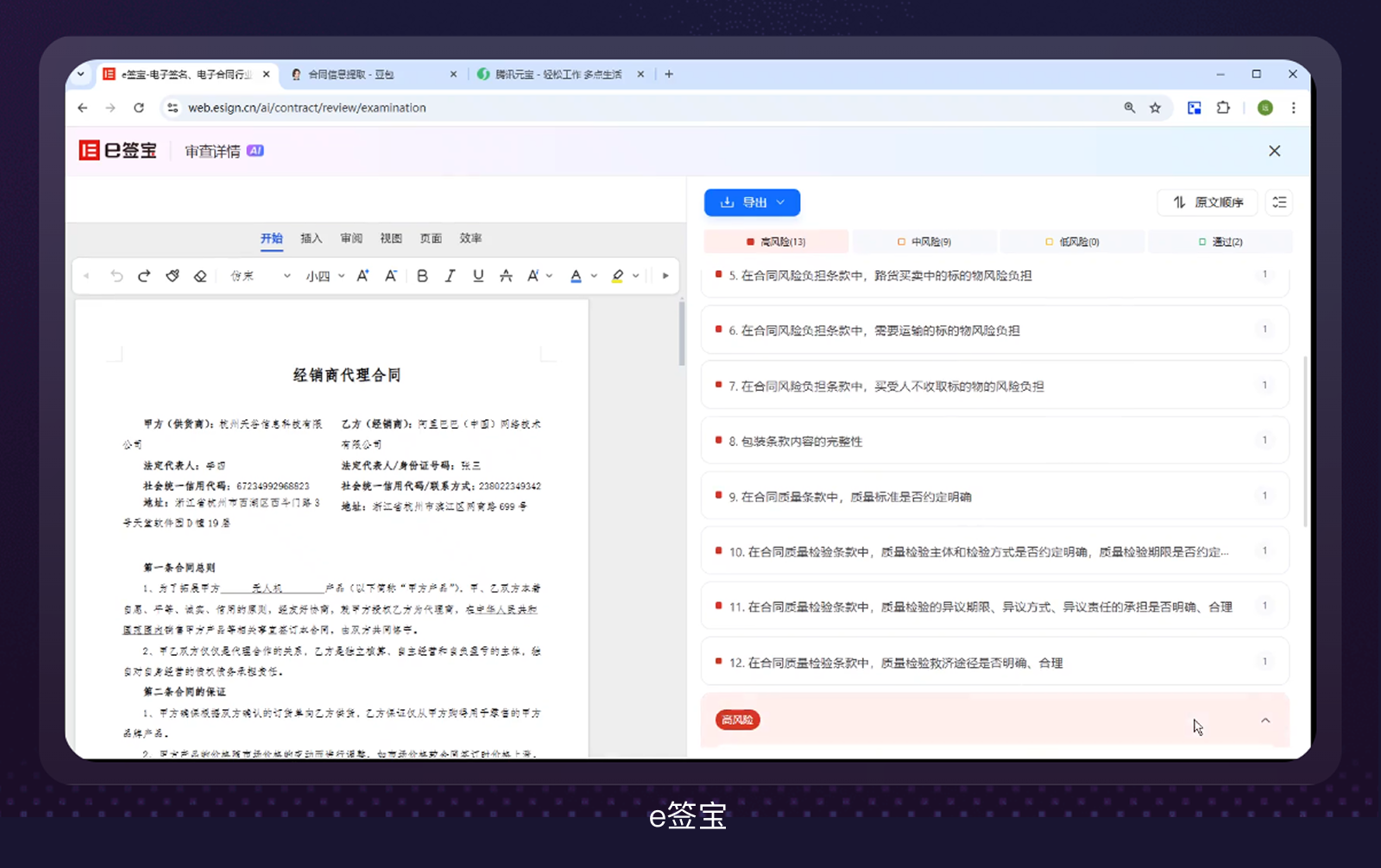Select the 低风险(0) risk filter
The height and width of the screenshot is (868, 1381).
tap(1073, 241)
